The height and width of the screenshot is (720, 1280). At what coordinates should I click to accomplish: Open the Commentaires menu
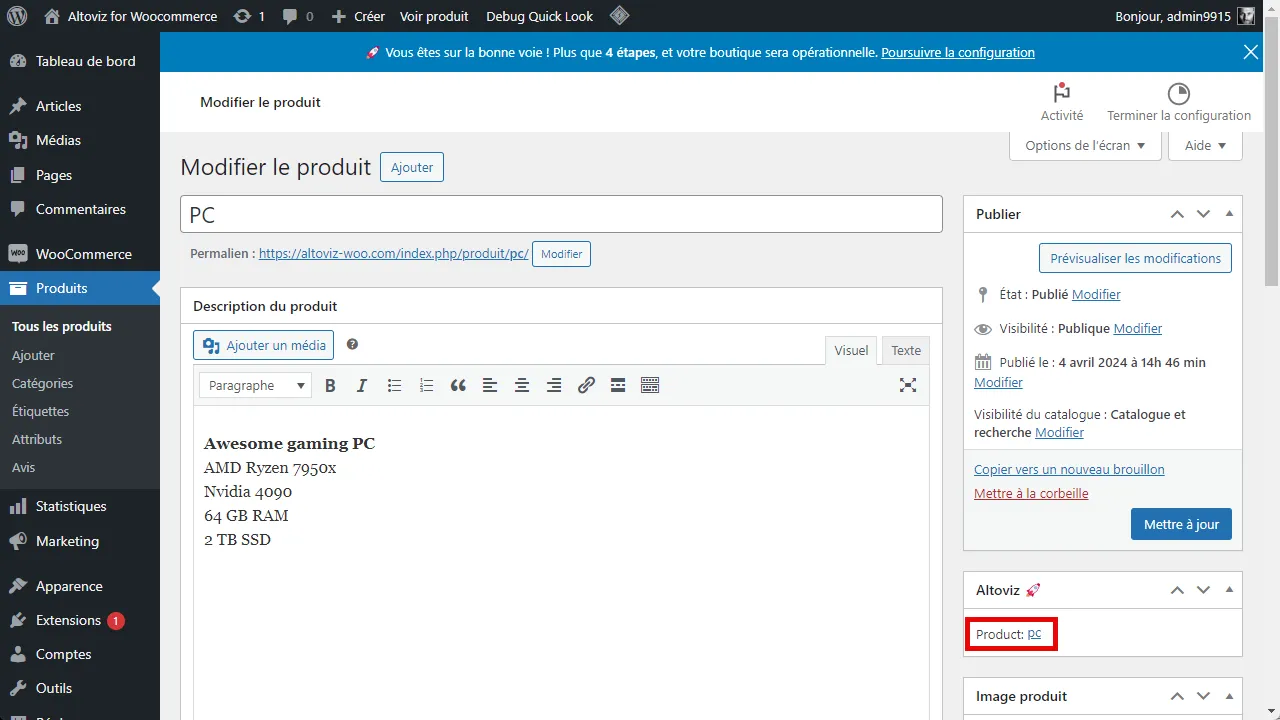(x=80, y=209)
